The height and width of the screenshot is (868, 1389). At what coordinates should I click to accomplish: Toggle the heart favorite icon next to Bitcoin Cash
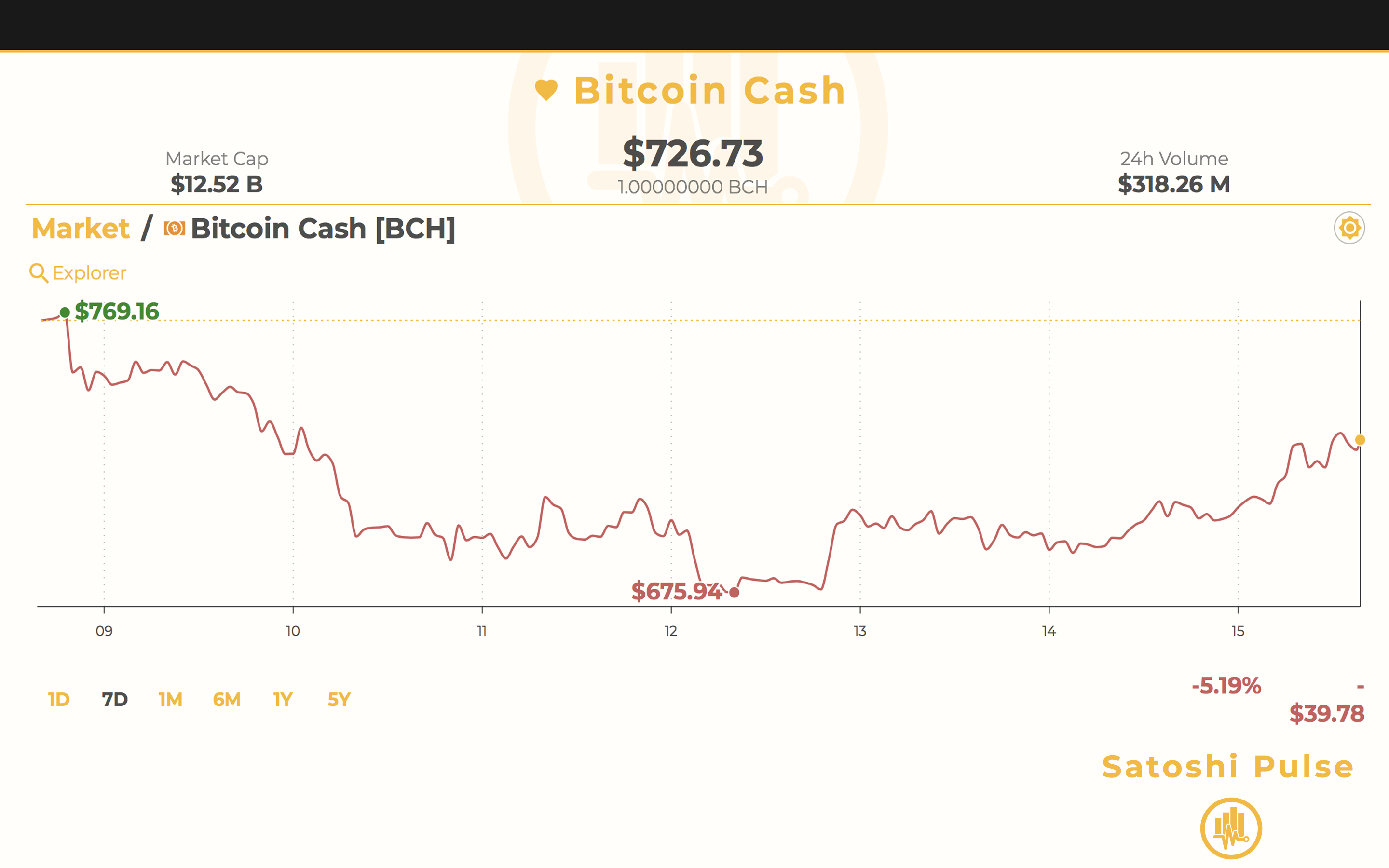click(x=546, y=89)
